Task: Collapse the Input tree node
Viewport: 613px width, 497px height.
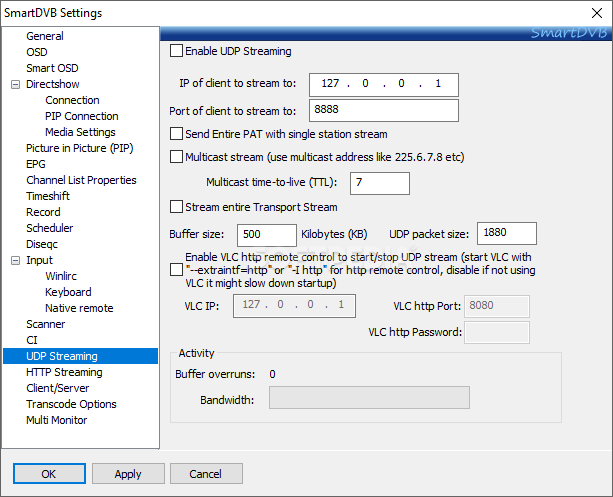Action: point(15,260)
